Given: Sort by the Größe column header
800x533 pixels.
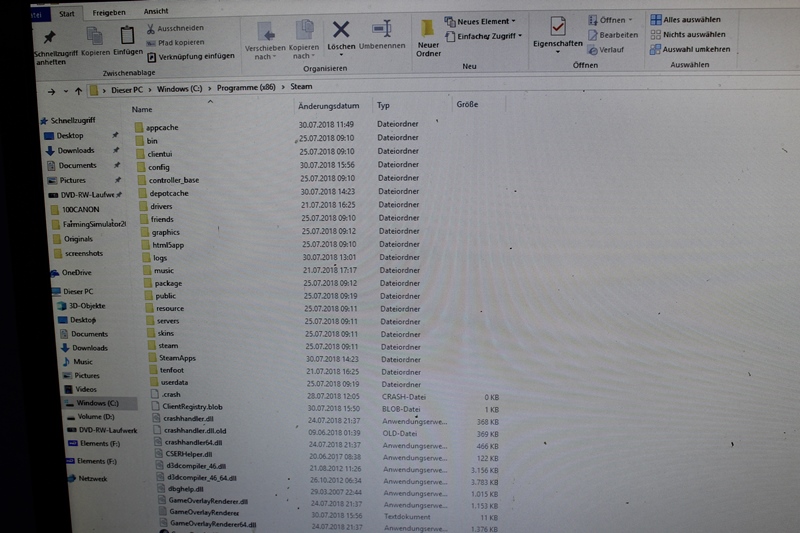Looking at the screenshot, I should tap(467, 104).
